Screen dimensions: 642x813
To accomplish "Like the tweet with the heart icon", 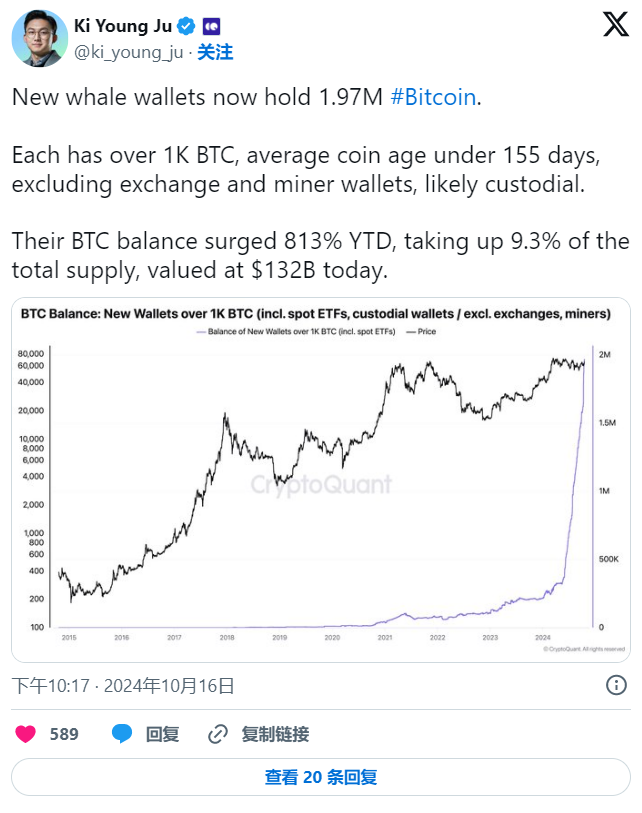I will (x=25, y=734).
